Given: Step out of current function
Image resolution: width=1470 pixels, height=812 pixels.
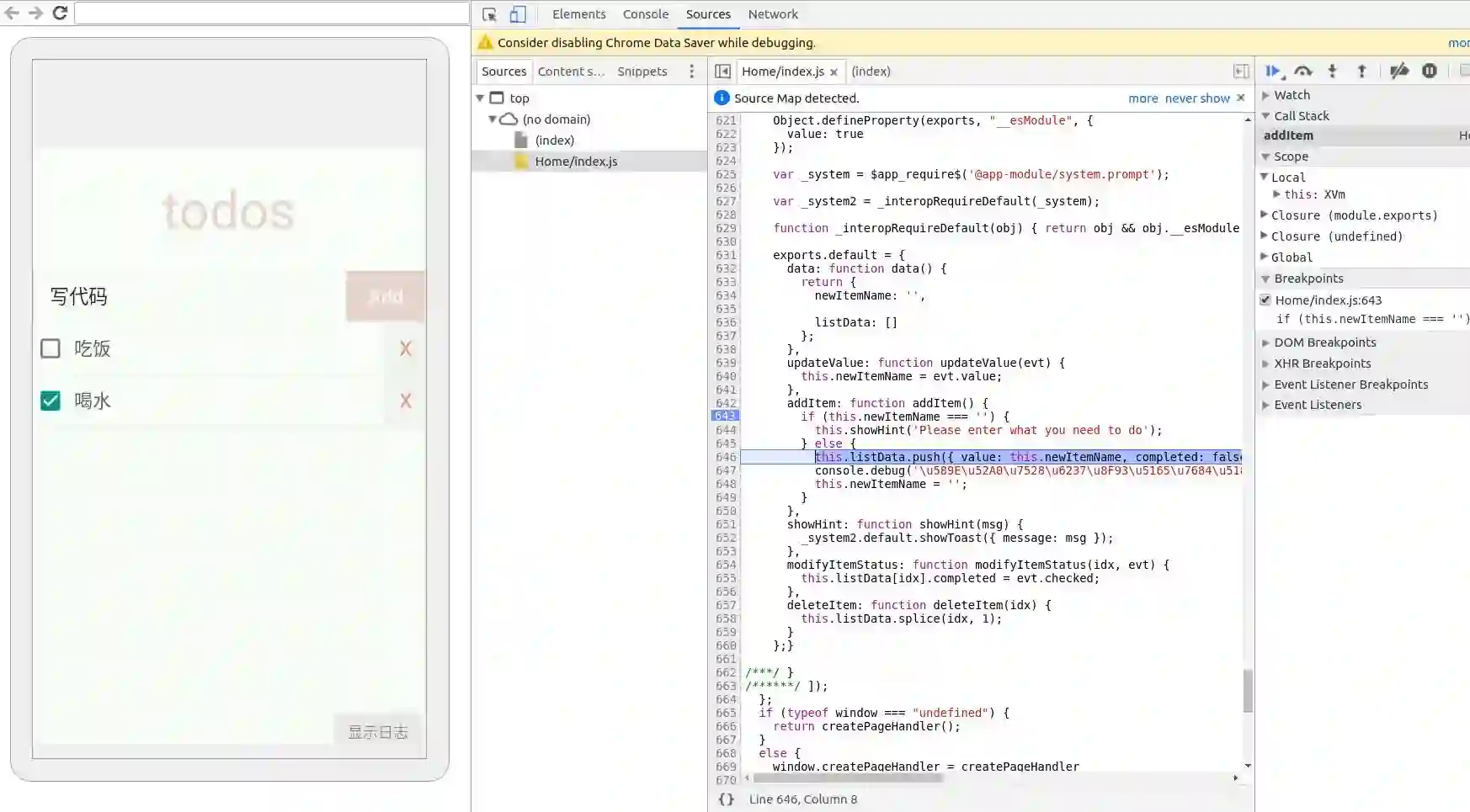Looking at the screenshot, I should click(x=1361, y=72).
